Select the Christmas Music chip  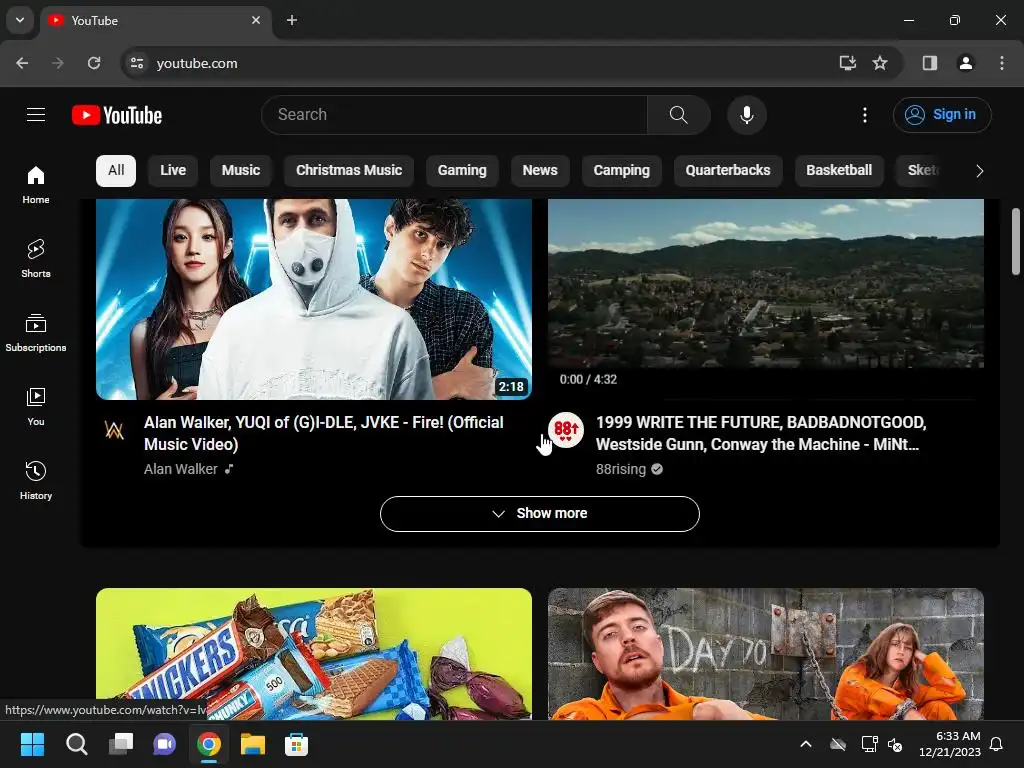tap(349, 171)
